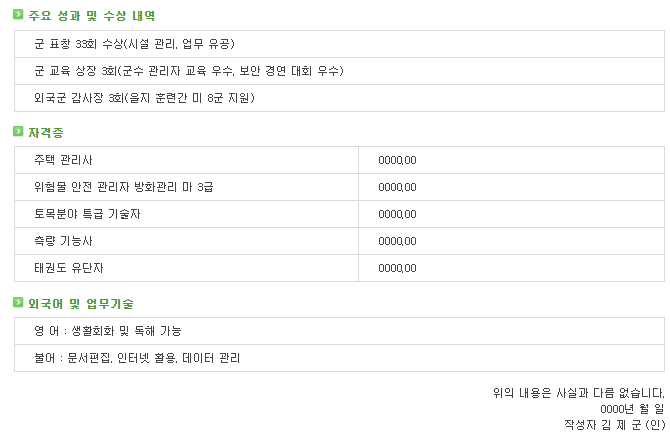Click the green arrow icon beside 주요 성과 및 수상 내역

[18, 15]
